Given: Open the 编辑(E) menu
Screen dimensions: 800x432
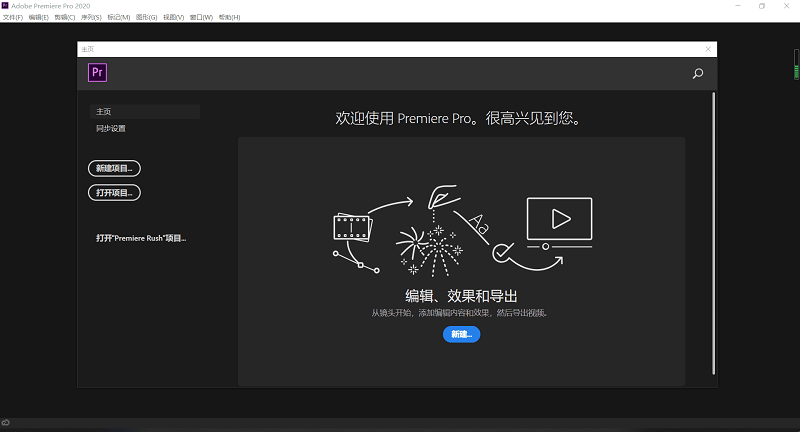Looking at the screenshot, I should [39, 17].
